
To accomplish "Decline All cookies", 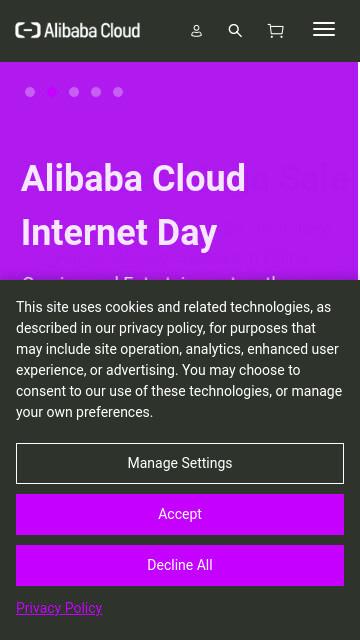I will [180, 565].
